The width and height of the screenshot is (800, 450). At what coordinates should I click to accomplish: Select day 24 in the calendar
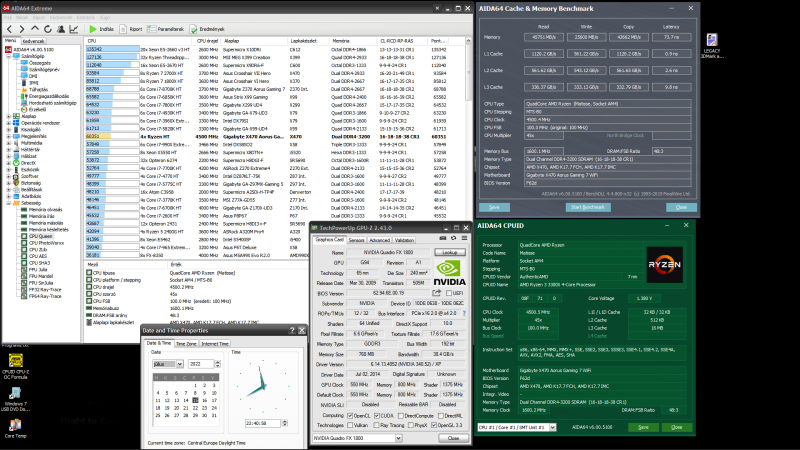click(x=214, y=408)
